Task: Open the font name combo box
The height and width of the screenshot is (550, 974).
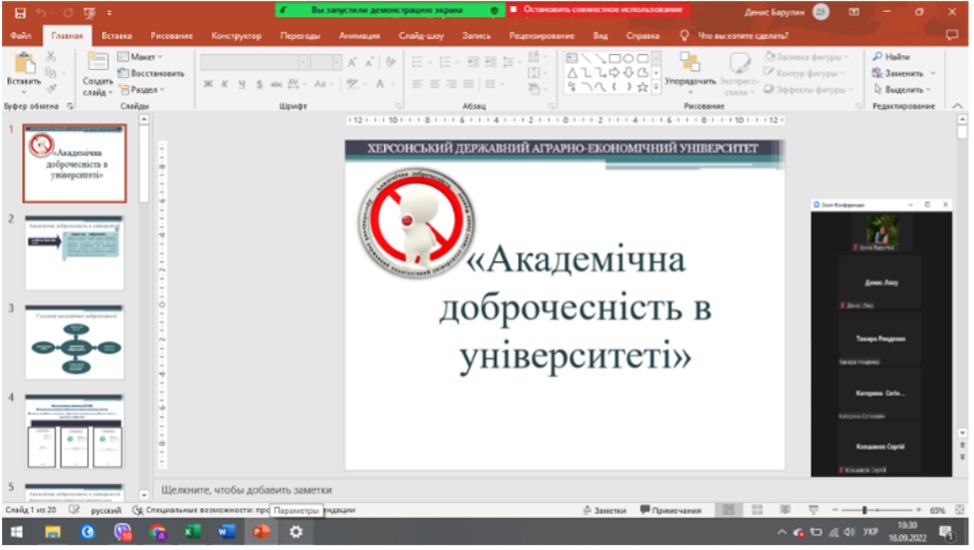Action: click(x=254, y=62)
